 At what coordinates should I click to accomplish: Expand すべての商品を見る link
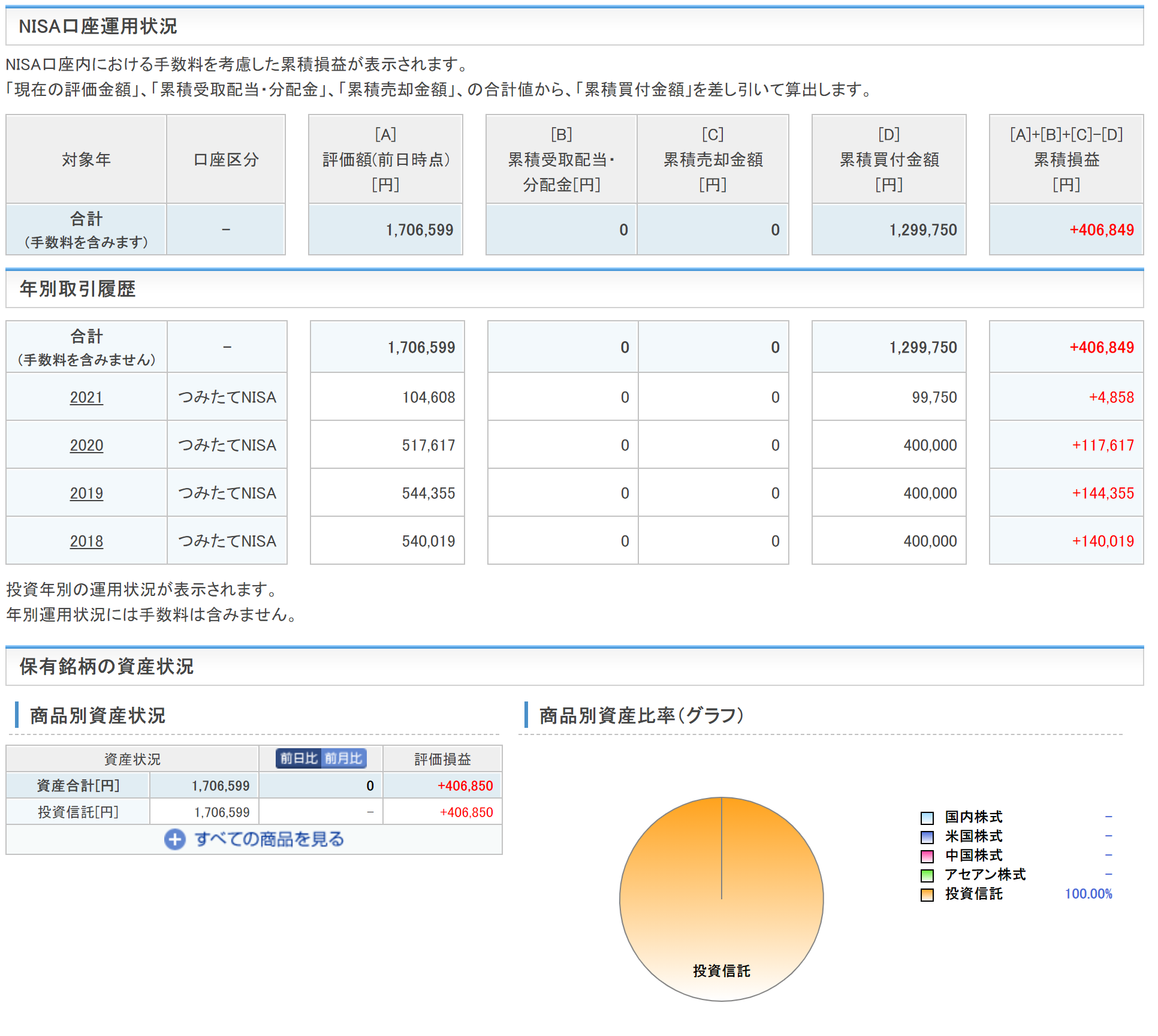(x=269, y=839)
